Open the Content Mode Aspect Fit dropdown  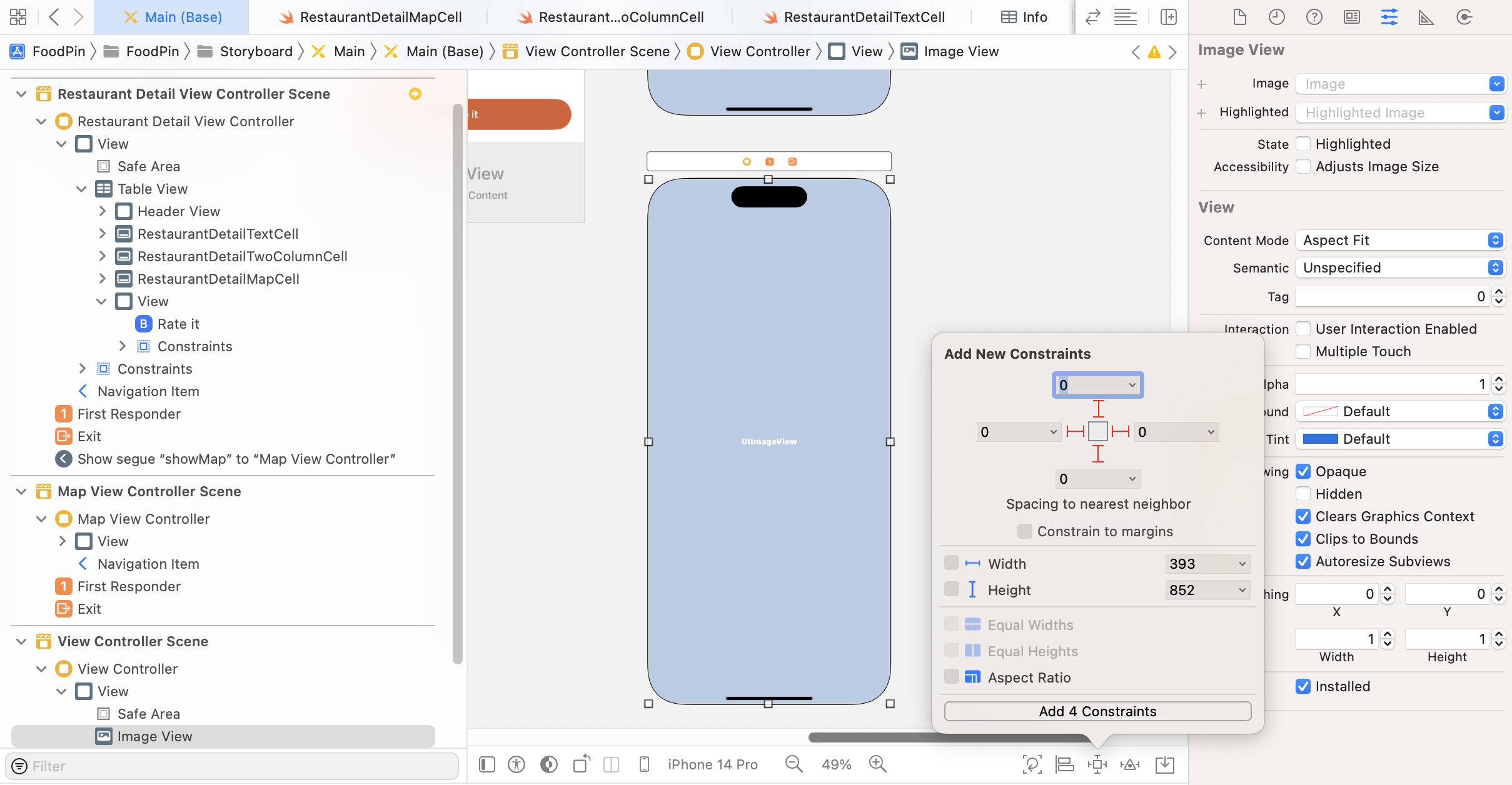[1401, 240]
